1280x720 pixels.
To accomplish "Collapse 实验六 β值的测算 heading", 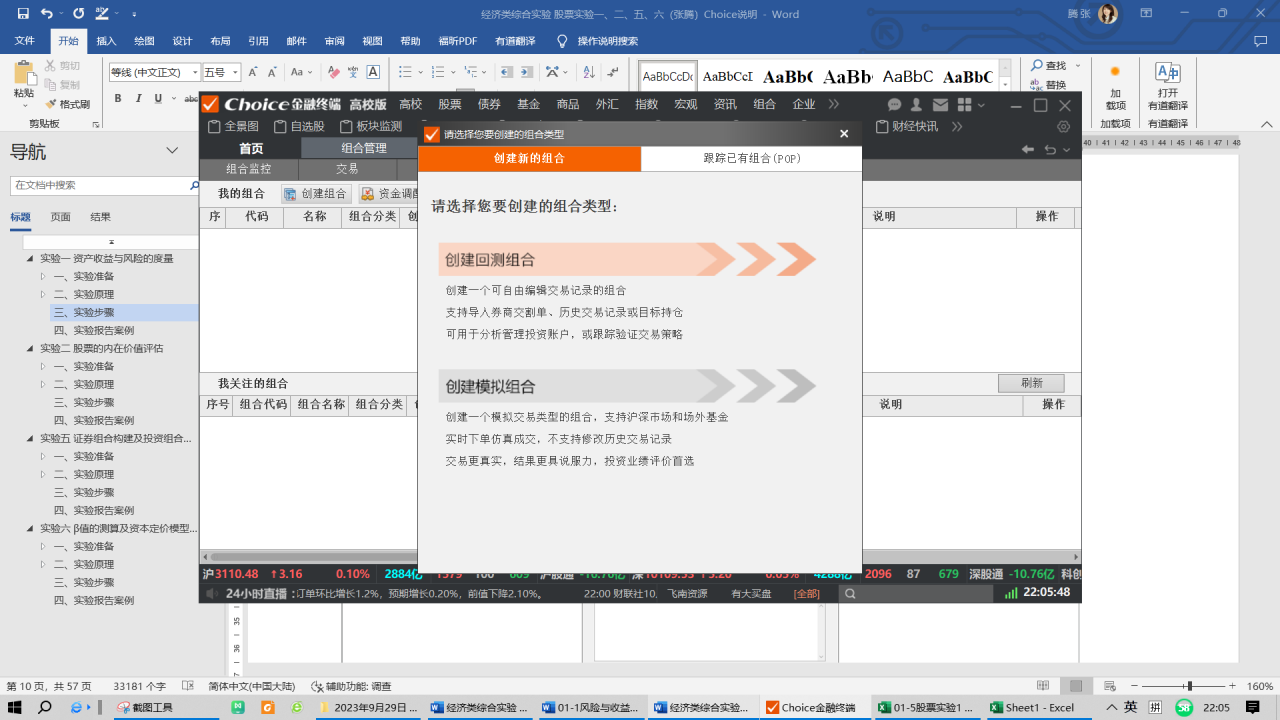I will point(30,528).
